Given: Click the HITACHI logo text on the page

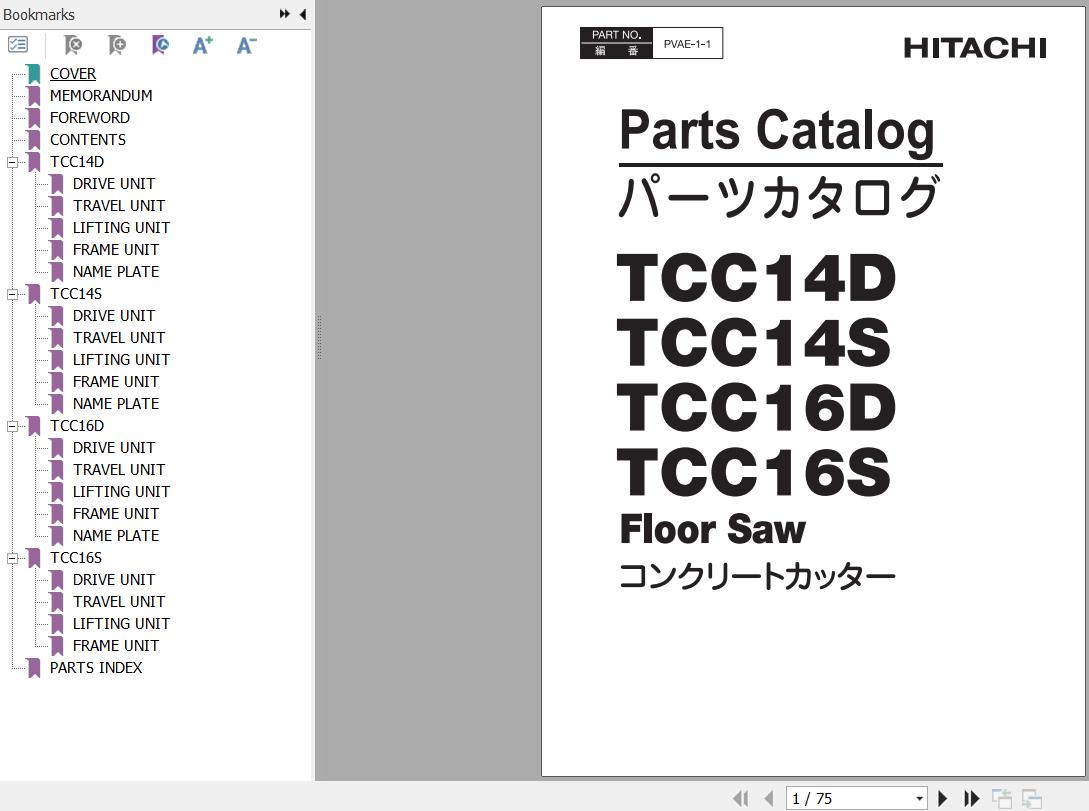Looking at the screenshot, I should 975,48.
